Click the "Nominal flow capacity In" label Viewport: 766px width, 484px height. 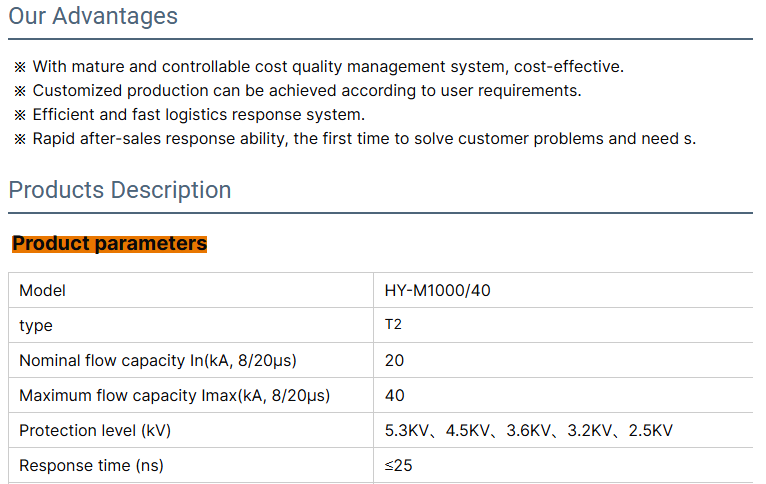(x=158, y=360)
